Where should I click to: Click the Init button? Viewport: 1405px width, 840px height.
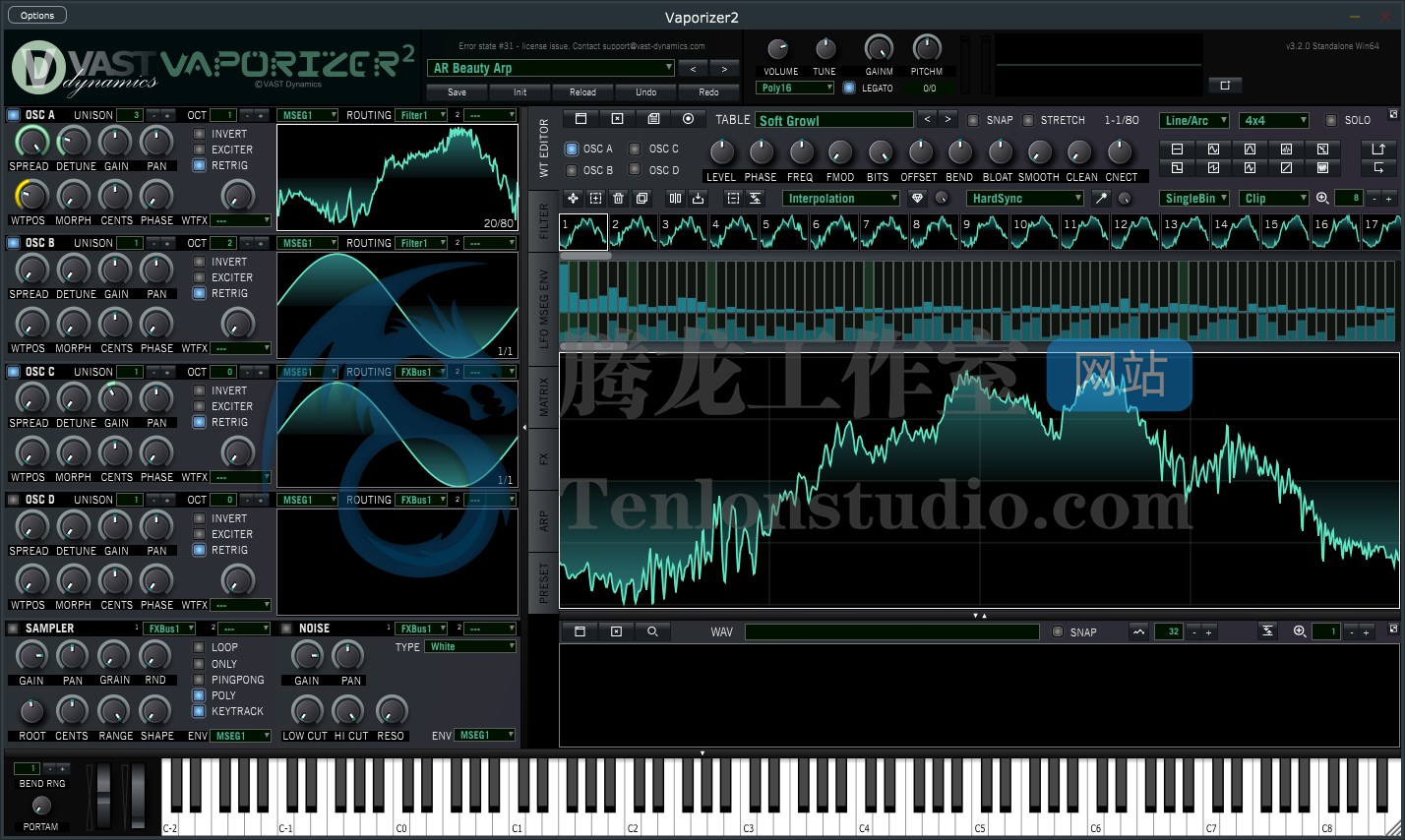pyautogui.click(x=519, y=91)
